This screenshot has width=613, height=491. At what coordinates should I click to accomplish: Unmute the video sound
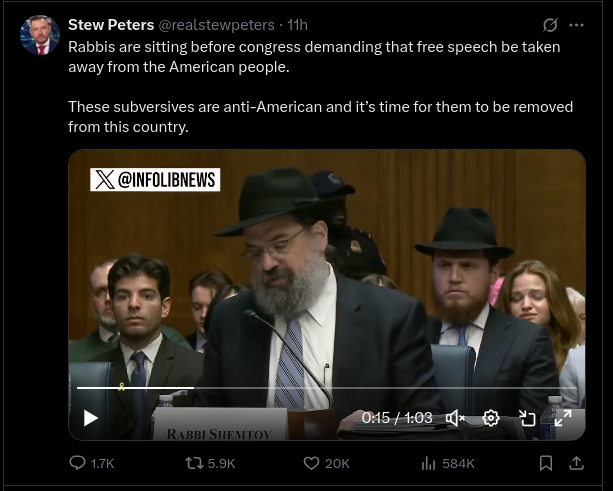pos(455,418)
